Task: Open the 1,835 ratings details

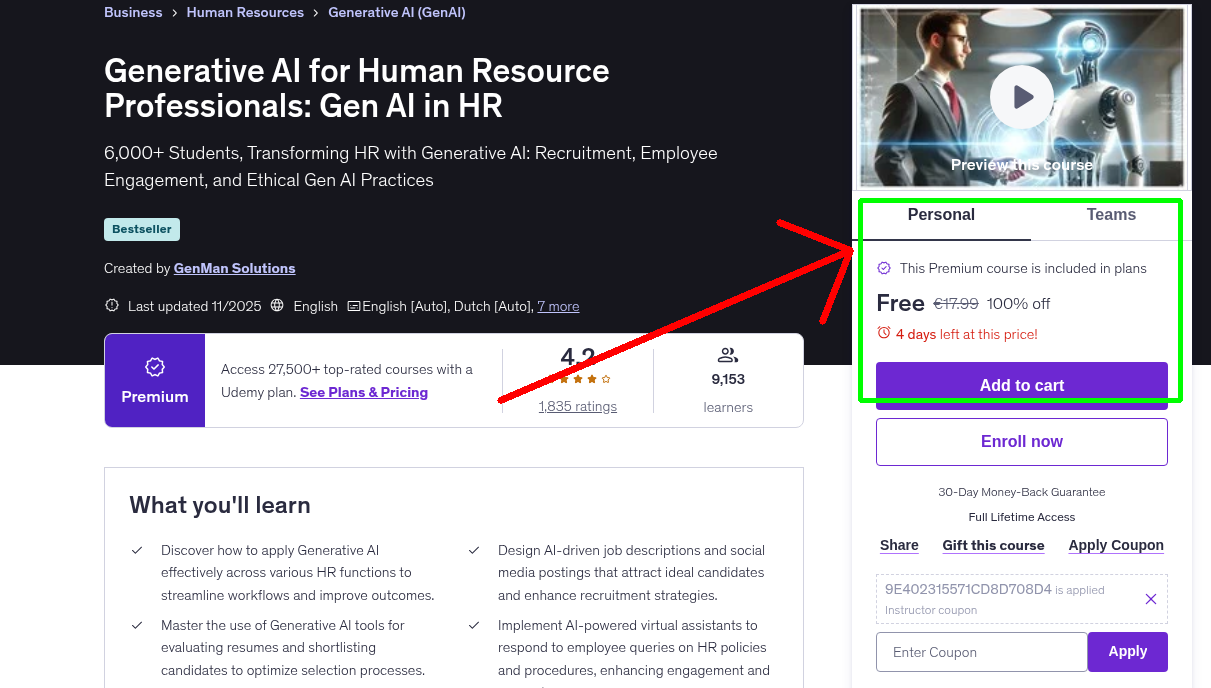Action: click(577, 406)
